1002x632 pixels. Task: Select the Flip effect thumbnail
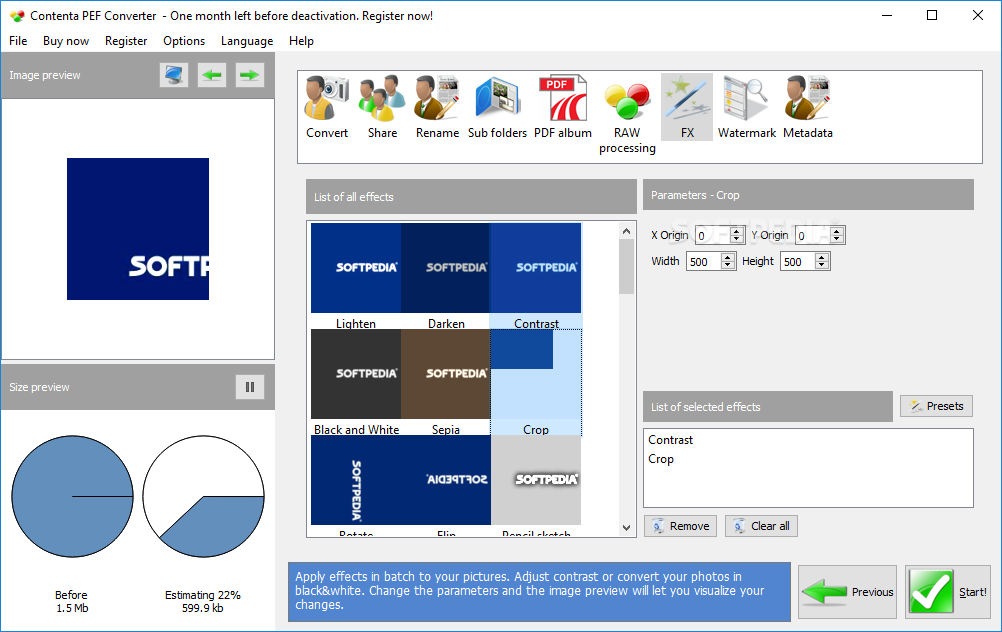click(x=446, y=486)
